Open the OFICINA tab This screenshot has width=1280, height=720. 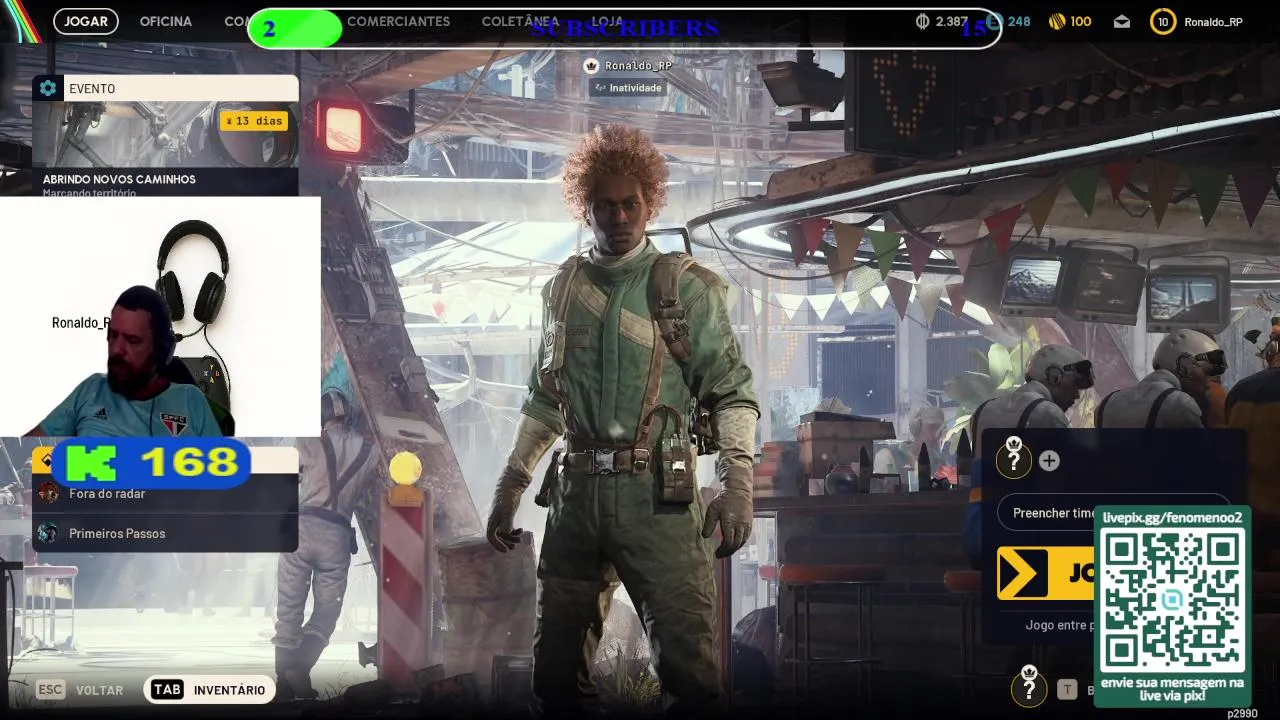(x=166, y=21)
